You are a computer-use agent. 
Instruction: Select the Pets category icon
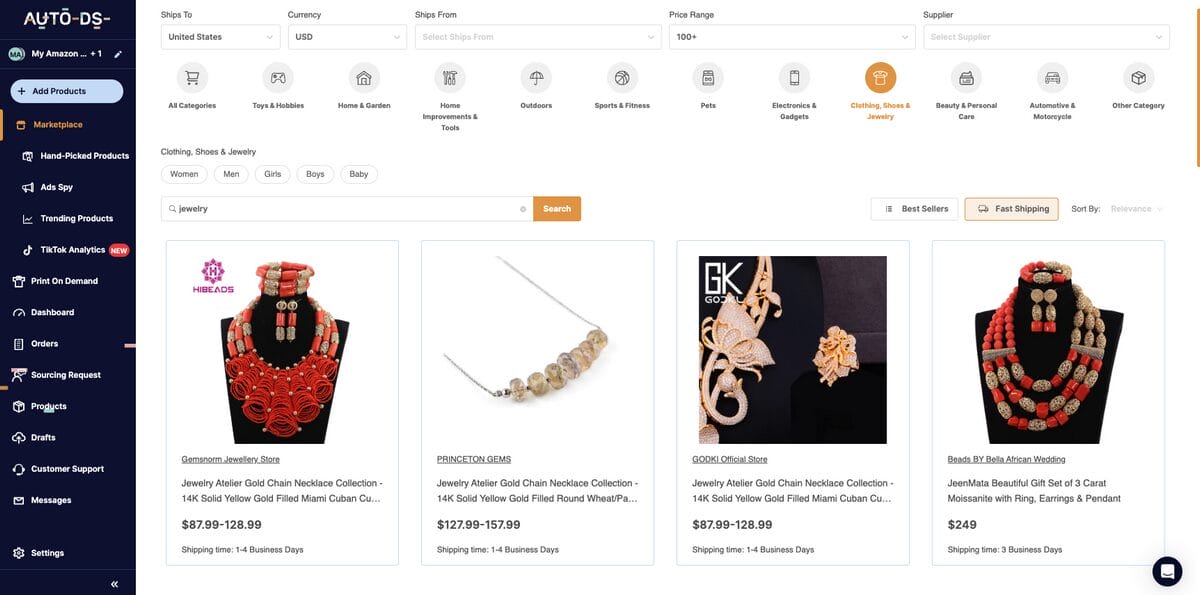pos(707,77)
